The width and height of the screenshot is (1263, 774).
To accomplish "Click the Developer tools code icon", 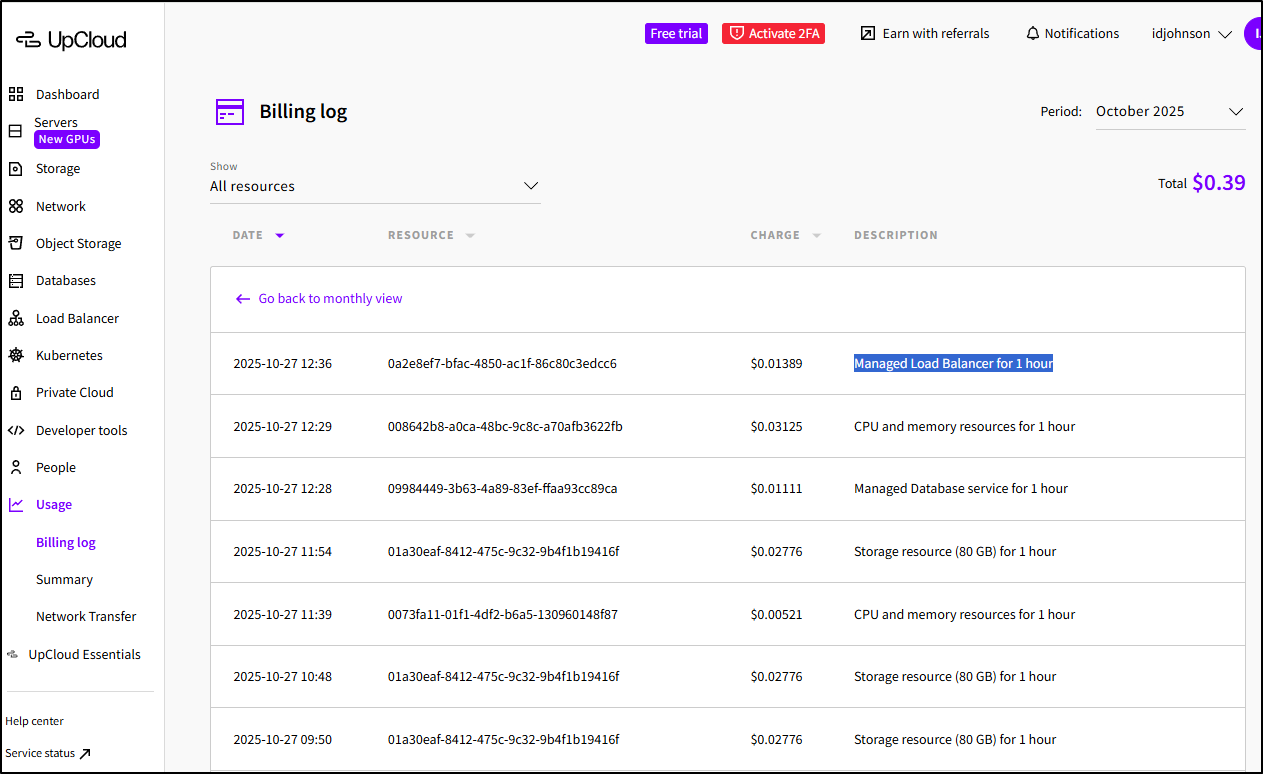I will point(16,430).
